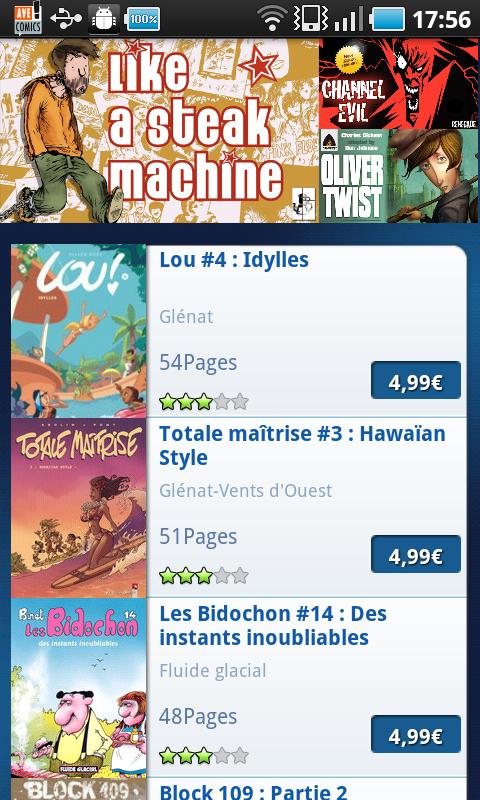The image size is (480, 800).
Task: Open Totale maîtrise #3 : Hawaïan Style title
Action: click(x=302, y=445)
